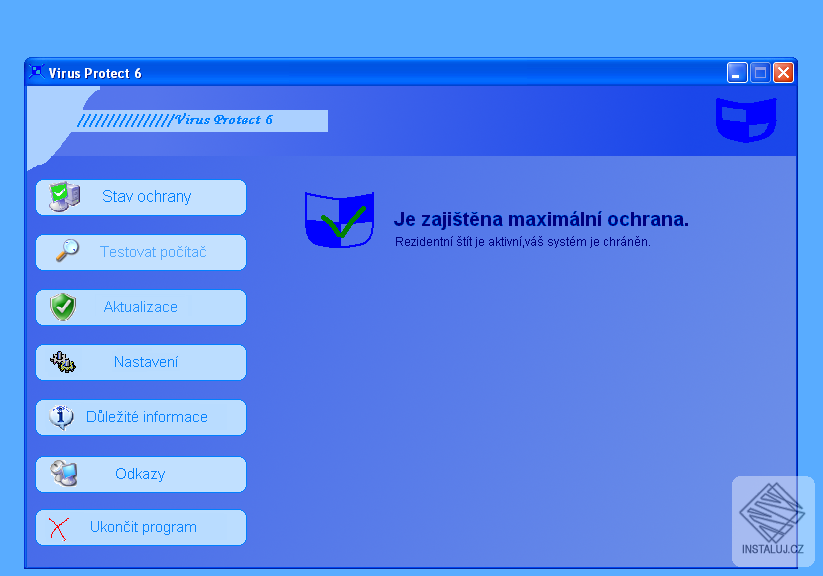Click the blue shield logo in header
This screenshot has height=576, width=823.
point(746,120)
